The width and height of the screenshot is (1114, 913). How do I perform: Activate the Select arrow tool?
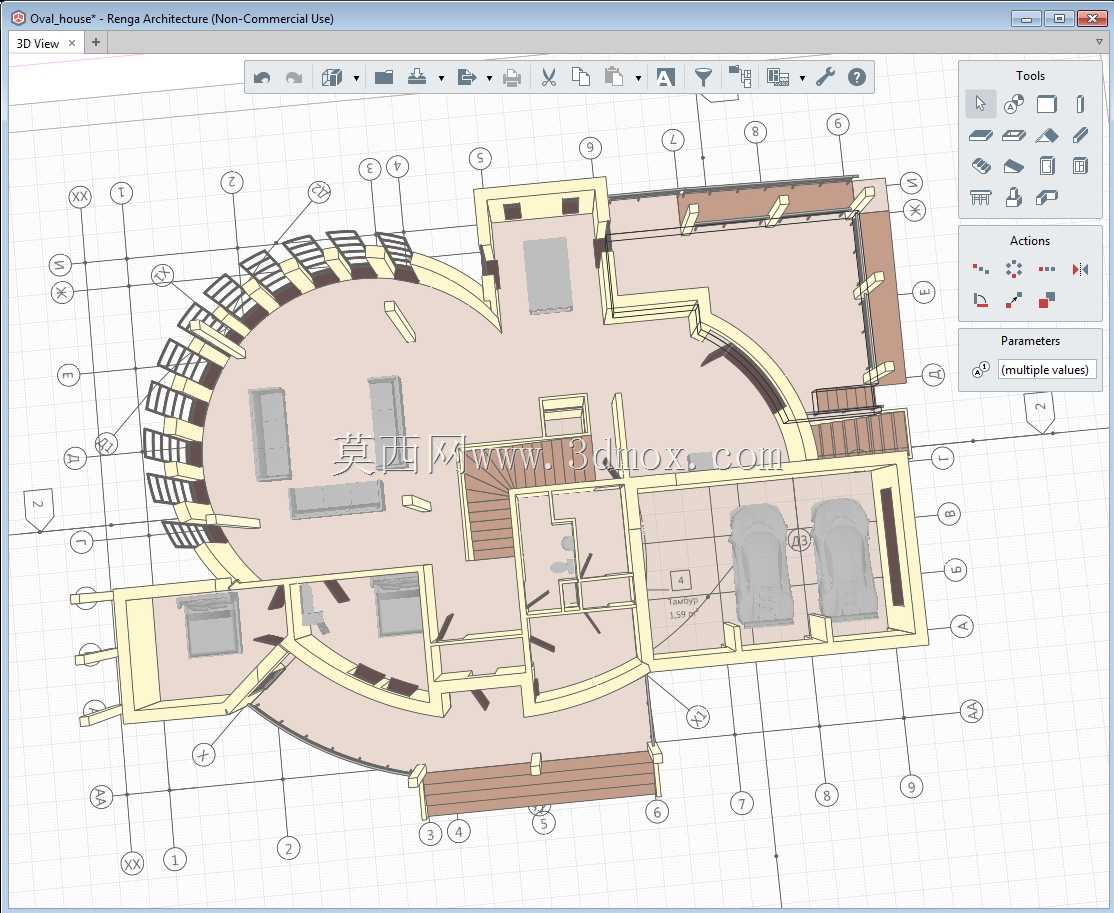click(980, 104)
